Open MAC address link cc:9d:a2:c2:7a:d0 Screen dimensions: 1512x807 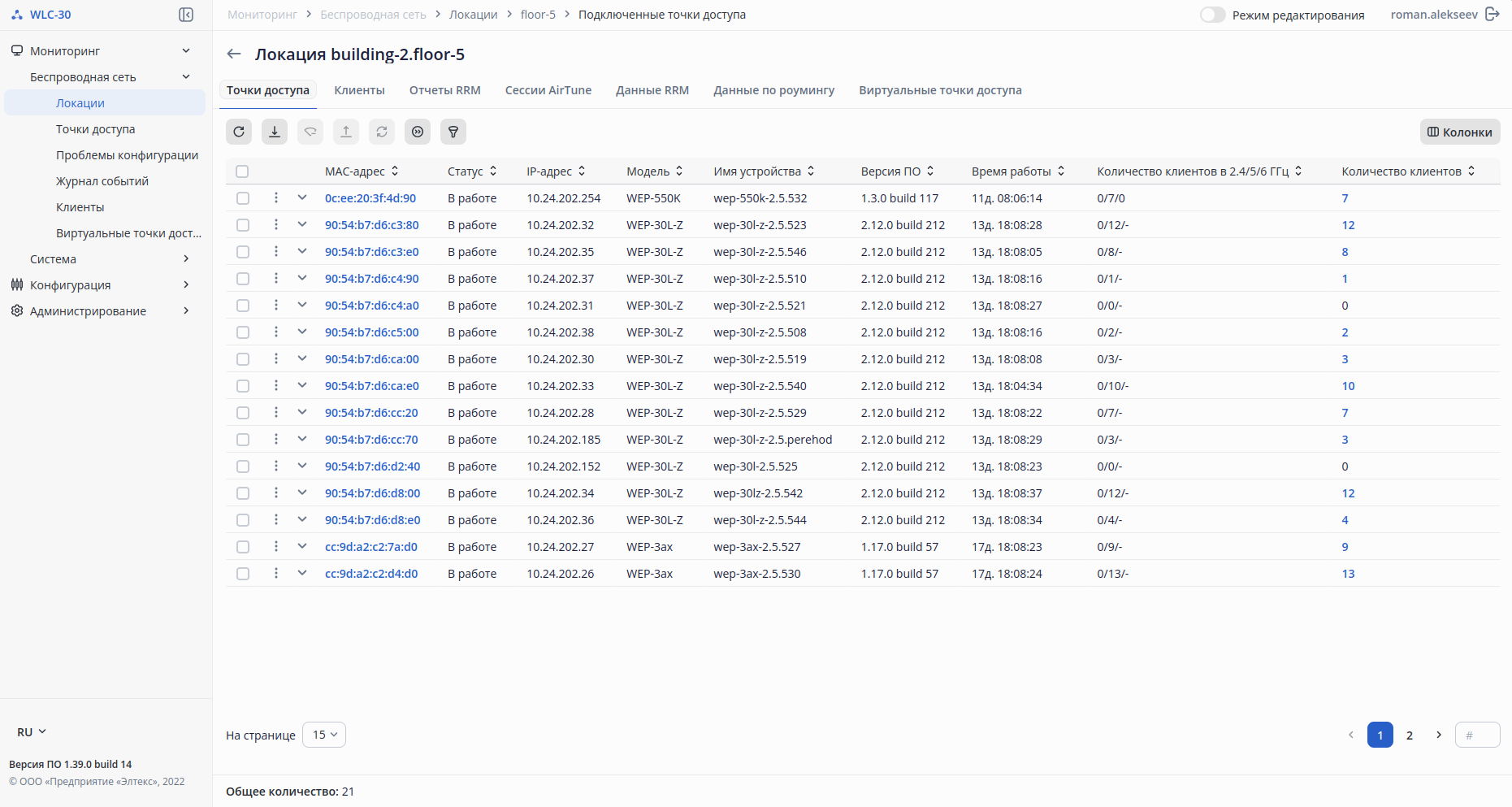(371, 547)
